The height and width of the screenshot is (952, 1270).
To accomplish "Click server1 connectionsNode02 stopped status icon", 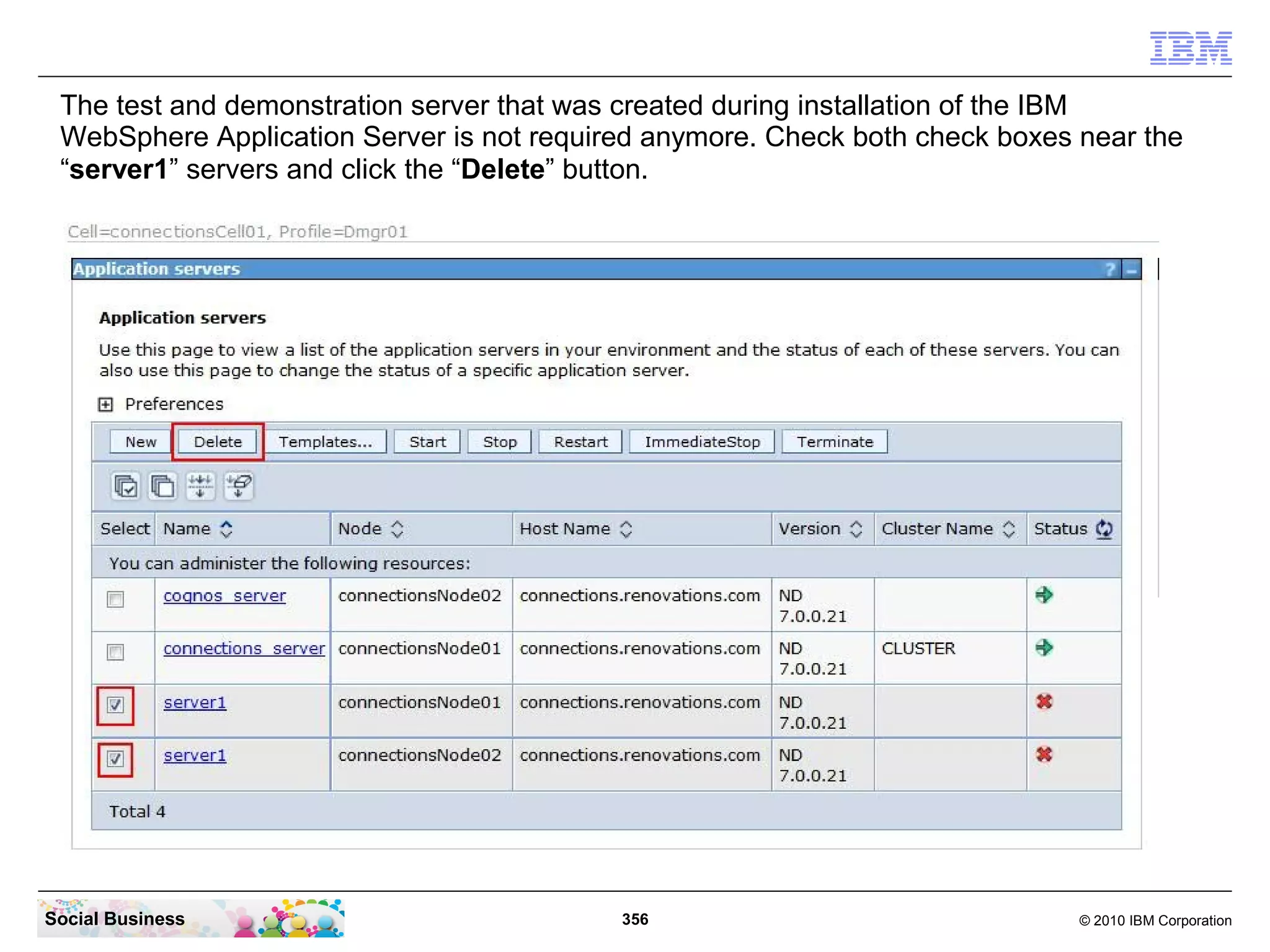I will pyautogui.click(x=1044, y=755).
